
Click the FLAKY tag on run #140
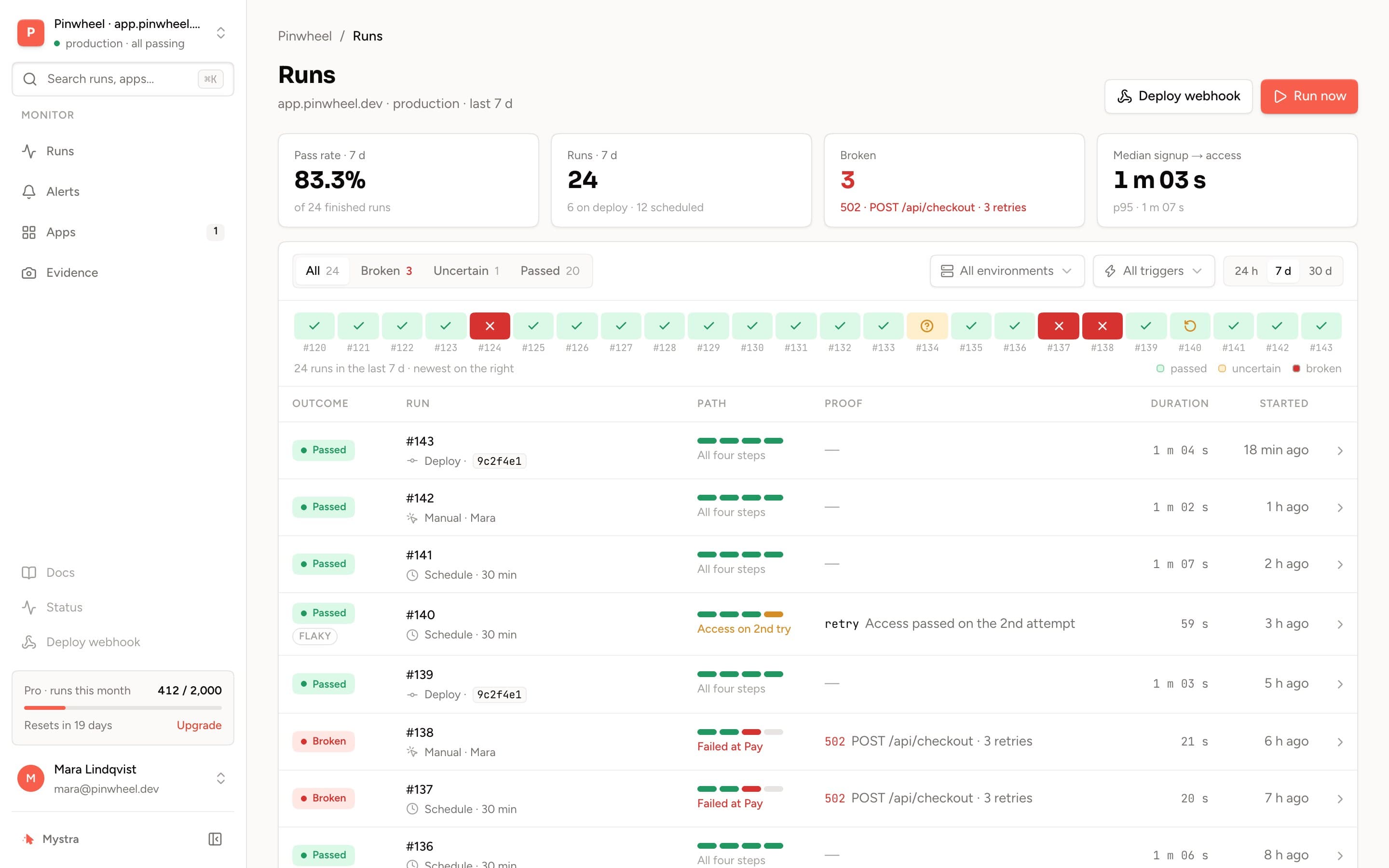point(314,636)
